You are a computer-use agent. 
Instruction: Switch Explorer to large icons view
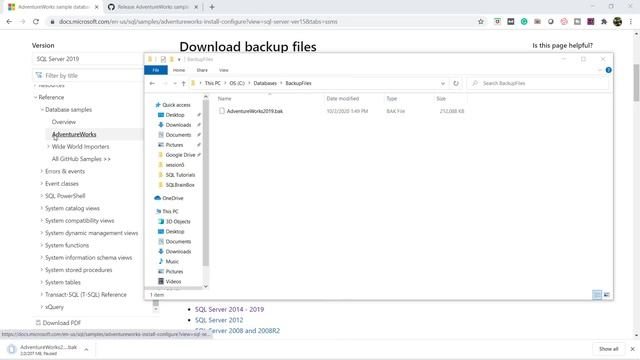tap(607, 295)
